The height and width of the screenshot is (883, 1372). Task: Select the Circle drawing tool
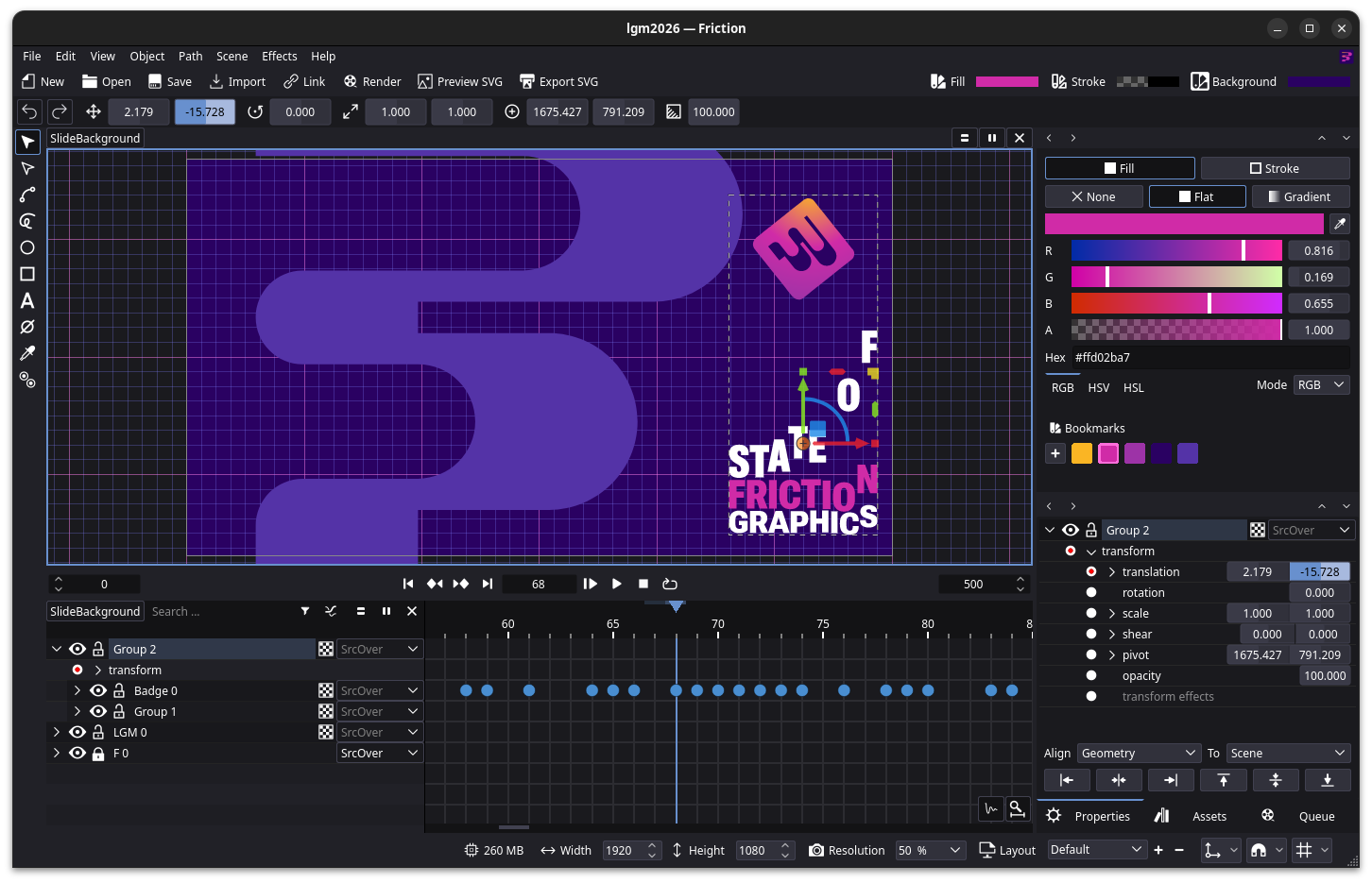coord(27,247)
